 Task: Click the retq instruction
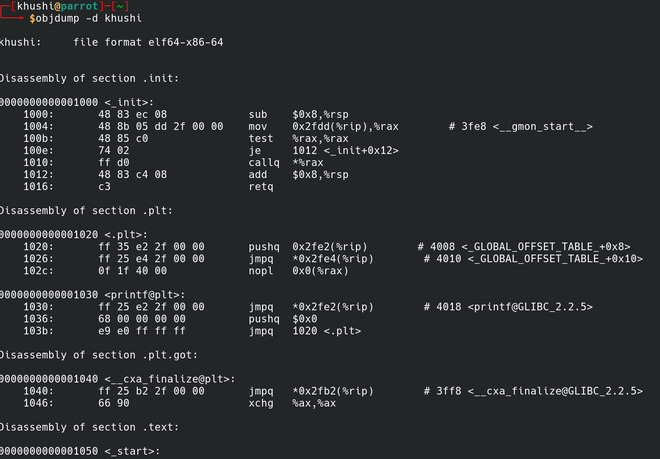click(x=260, y=185)
